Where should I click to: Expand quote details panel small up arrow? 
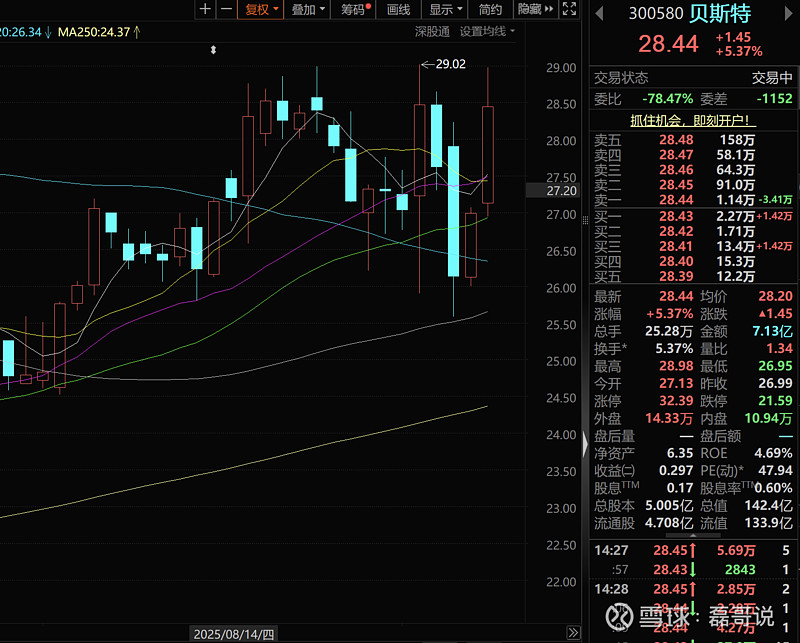point(693,535)
